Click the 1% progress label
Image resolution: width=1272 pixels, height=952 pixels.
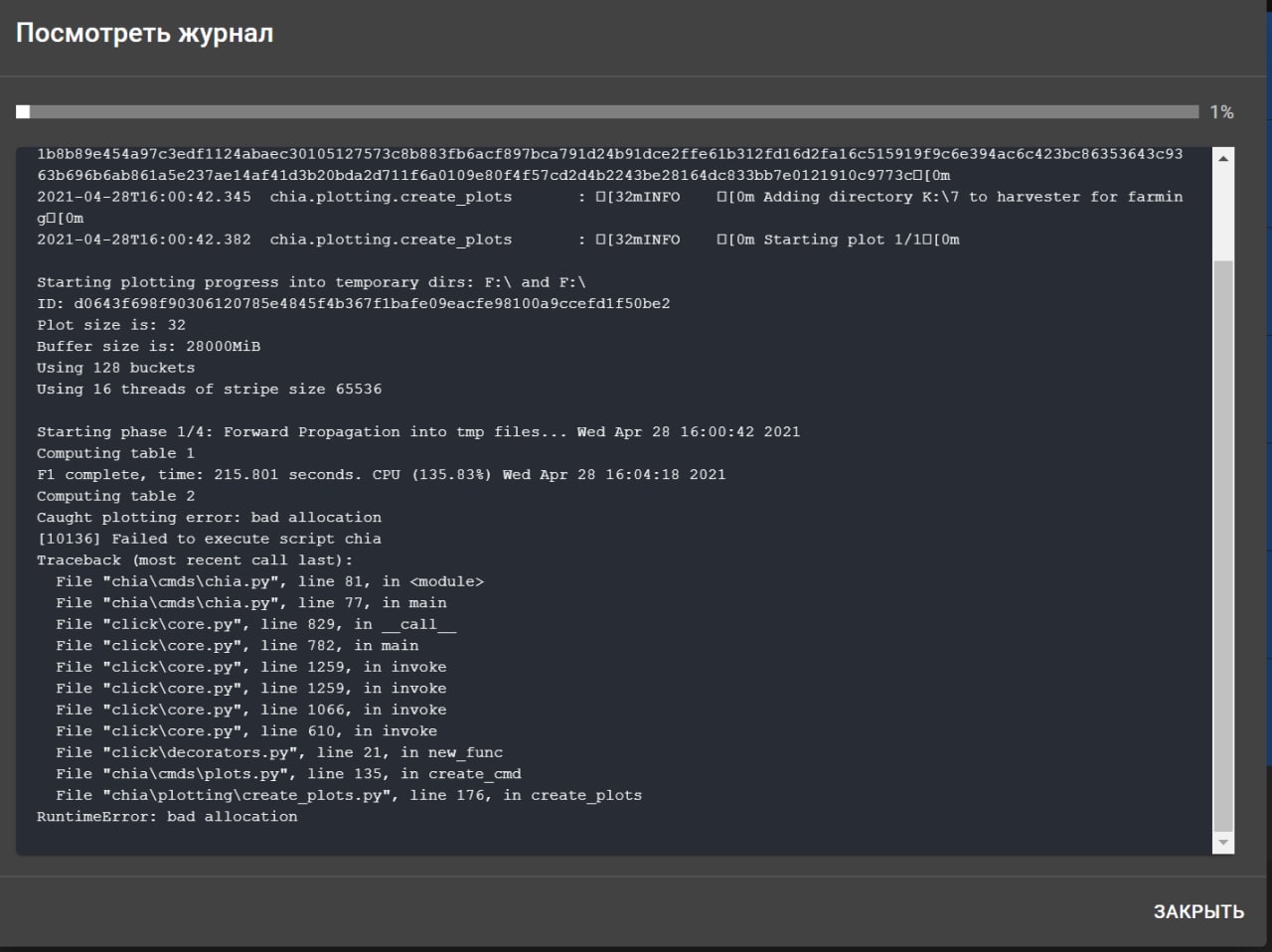[1221, 112]
